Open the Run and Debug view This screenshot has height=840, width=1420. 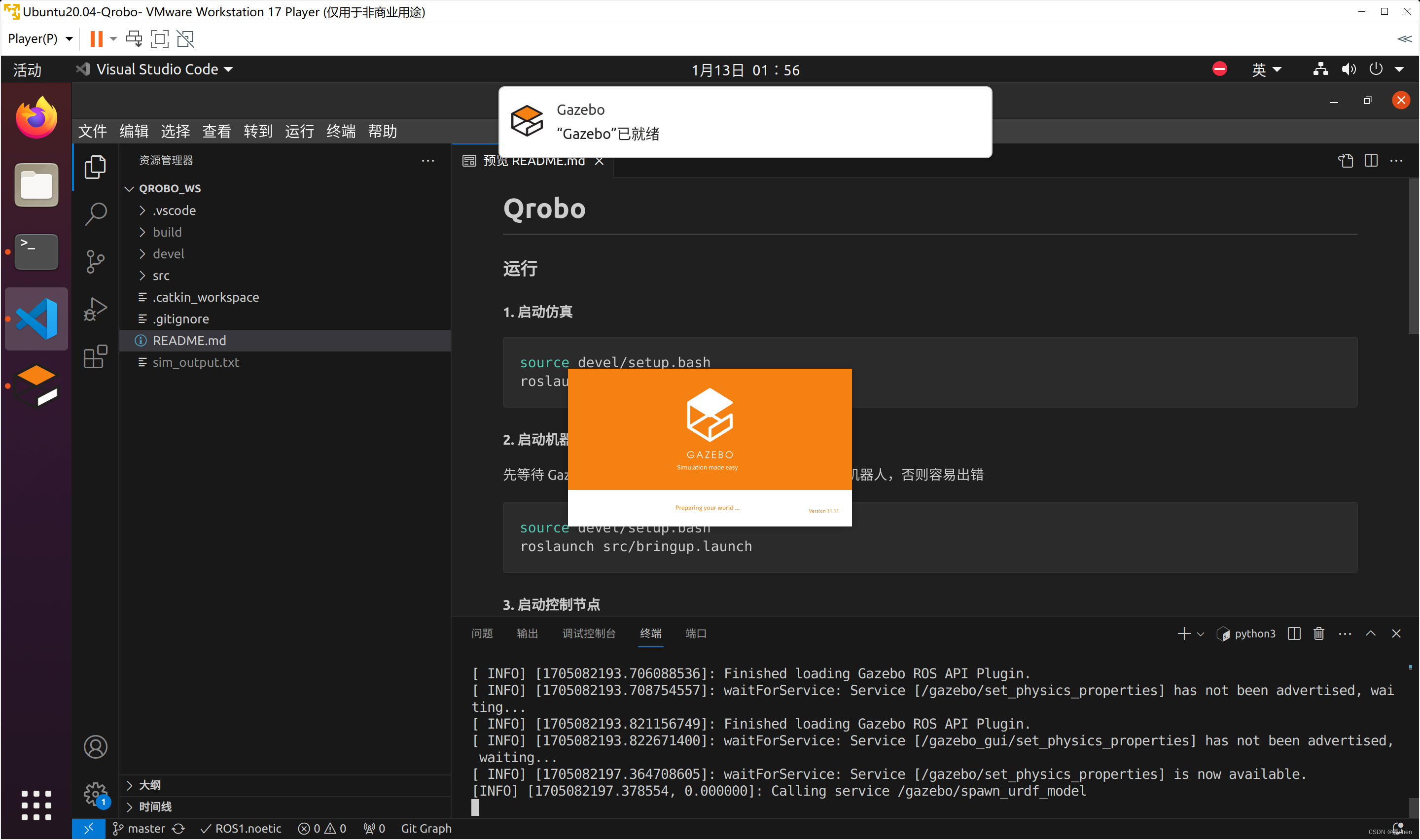(95, 309)
